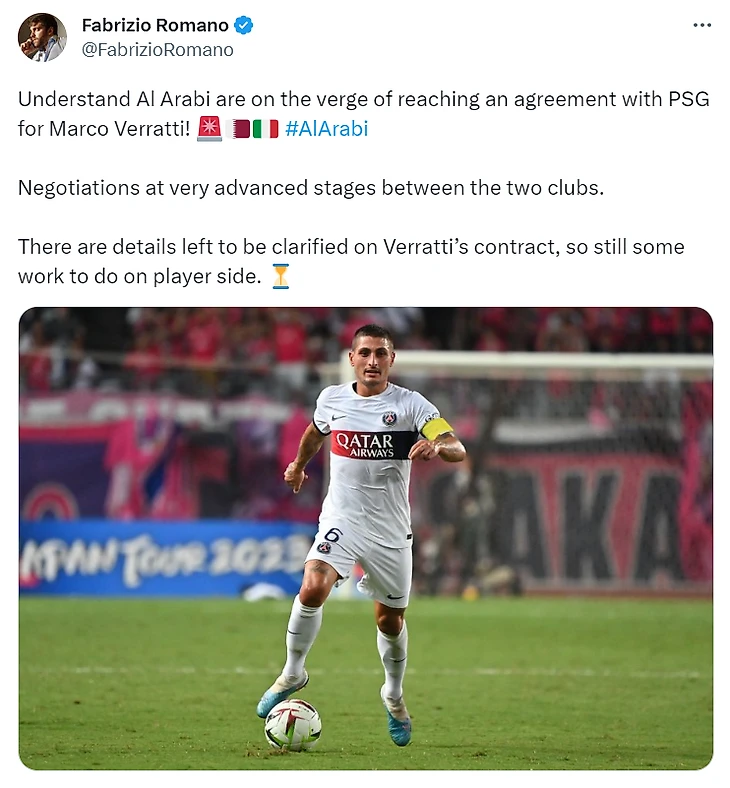Click the hourglass emoji
Image resolution: width=730 pixels, height=788 pixels.
280,276
